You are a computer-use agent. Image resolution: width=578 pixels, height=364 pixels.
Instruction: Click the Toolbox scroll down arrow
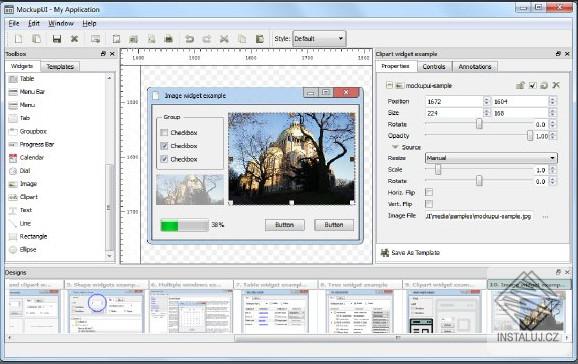[x=109, y=256]
